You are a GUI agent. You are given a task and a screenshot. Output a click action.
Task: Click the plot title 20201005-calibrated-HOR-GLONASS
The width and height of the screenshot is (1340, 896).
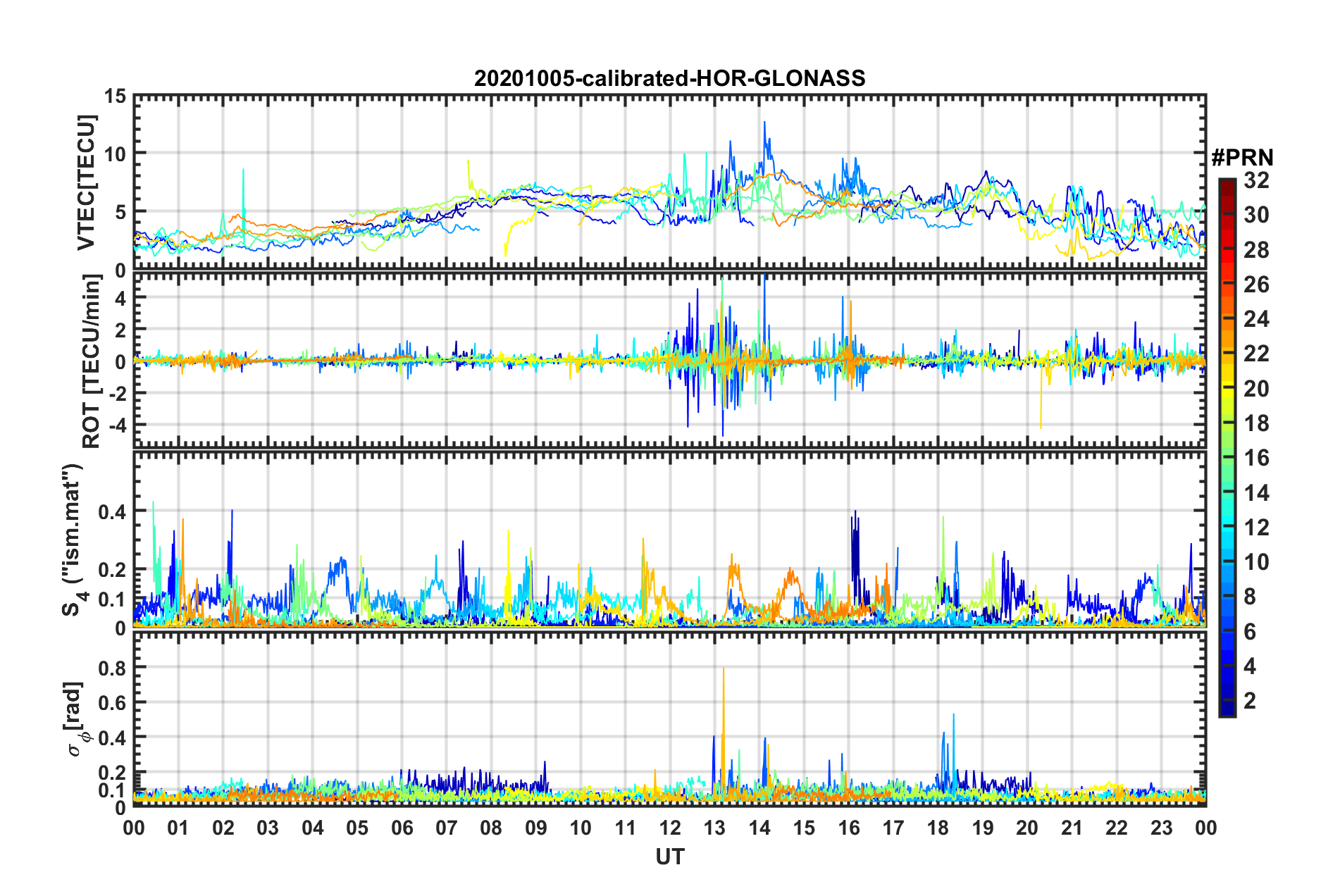(669, 78)
